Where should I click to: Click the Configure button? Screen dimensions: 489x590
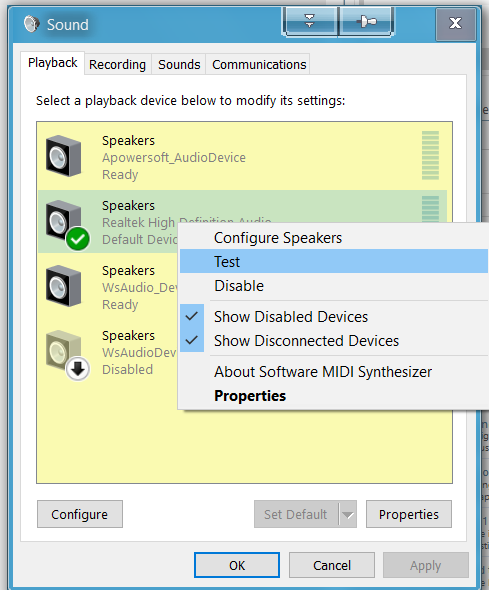(80, 514)
